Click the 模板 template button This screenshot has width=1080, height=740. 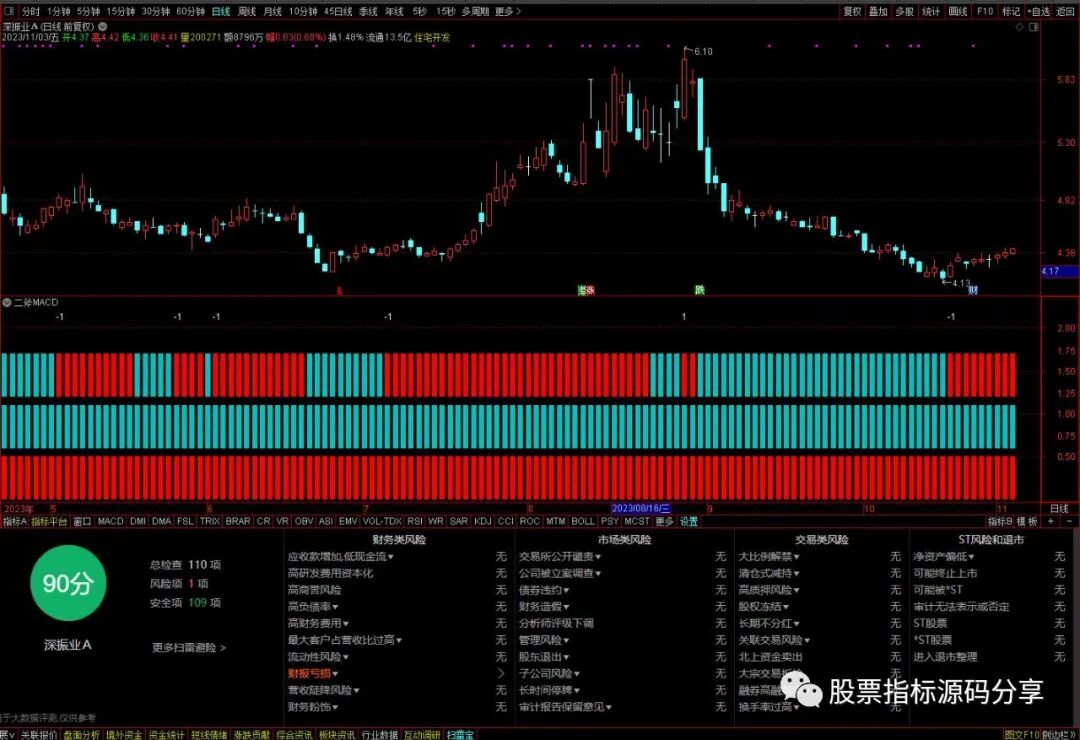[x=1027, y=522]
